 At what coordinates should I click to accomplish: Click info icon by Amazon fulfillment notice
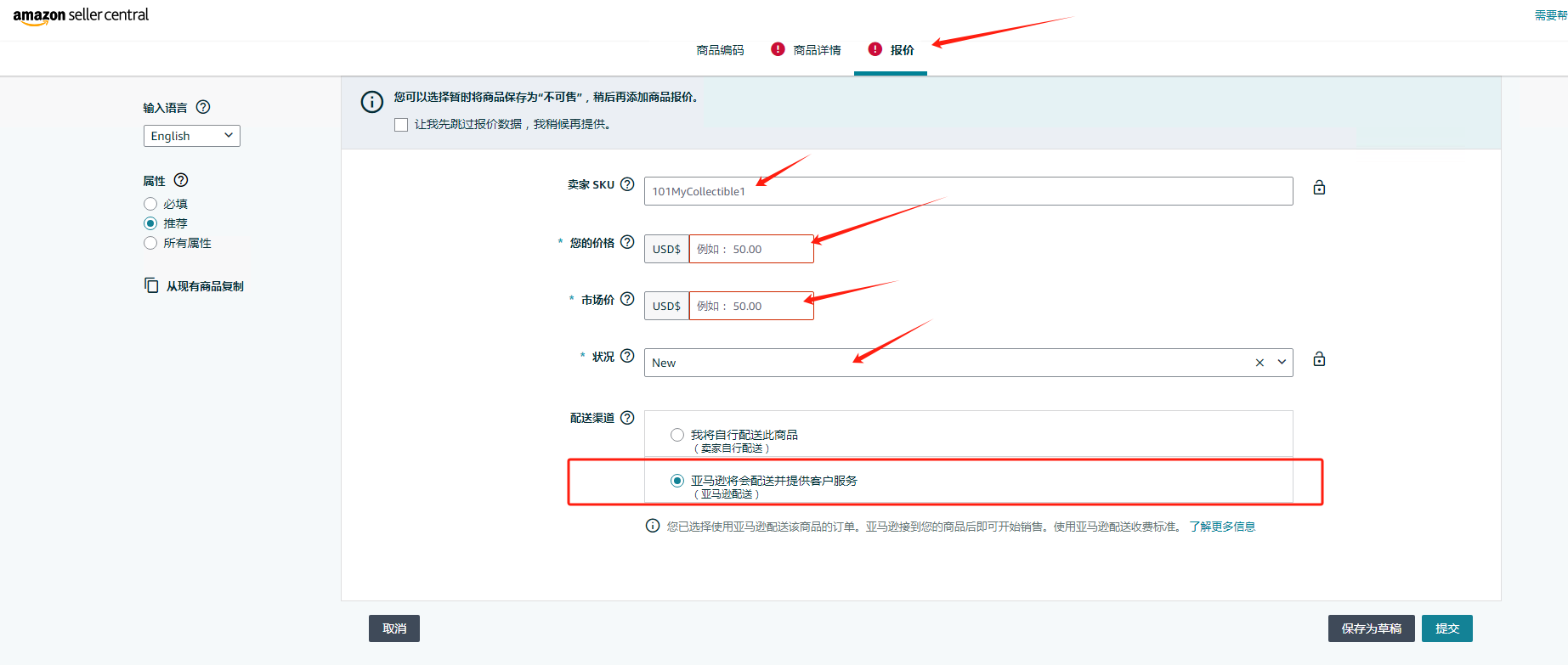(653, 526)
